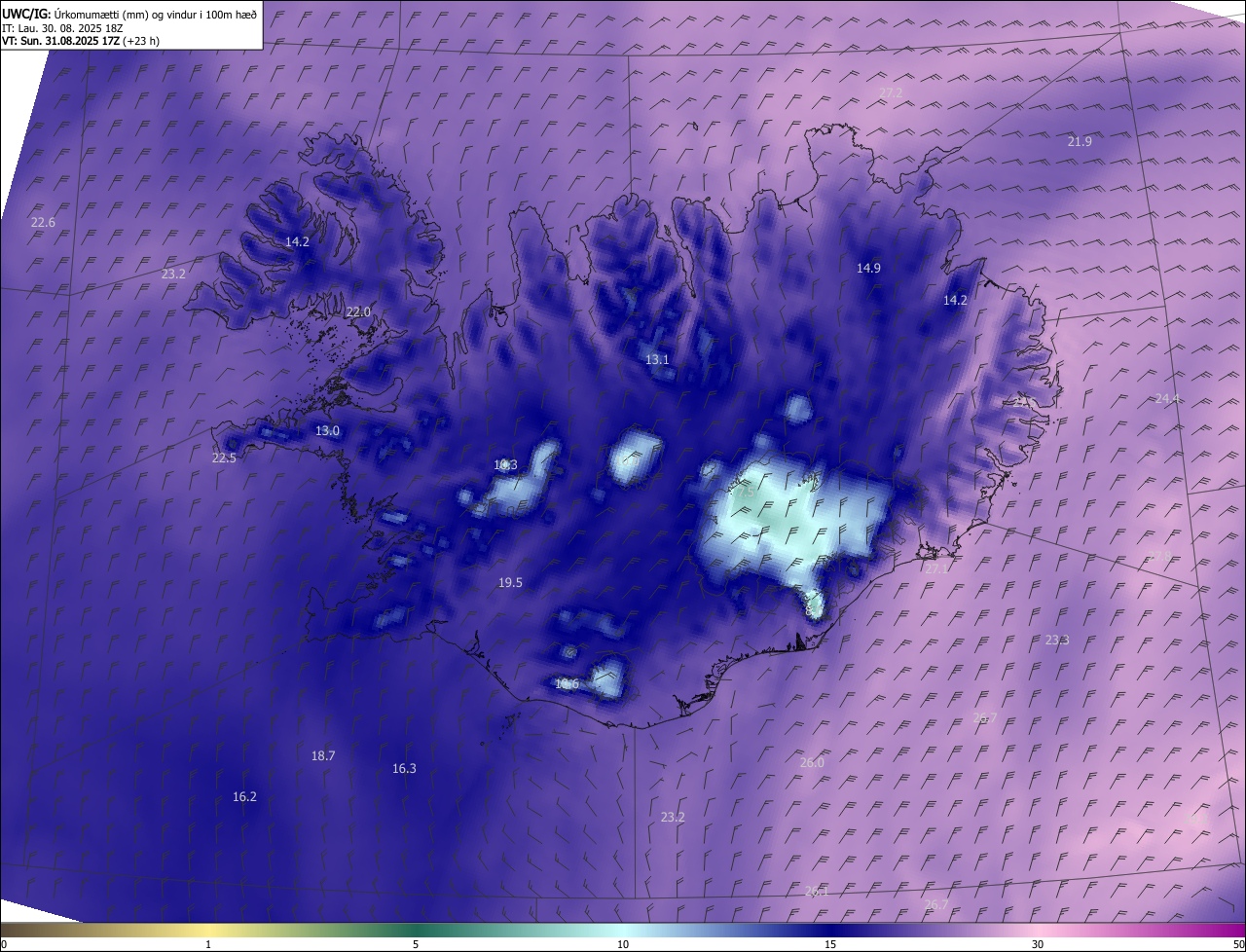Click the 18.7 value label

(323, 755)
